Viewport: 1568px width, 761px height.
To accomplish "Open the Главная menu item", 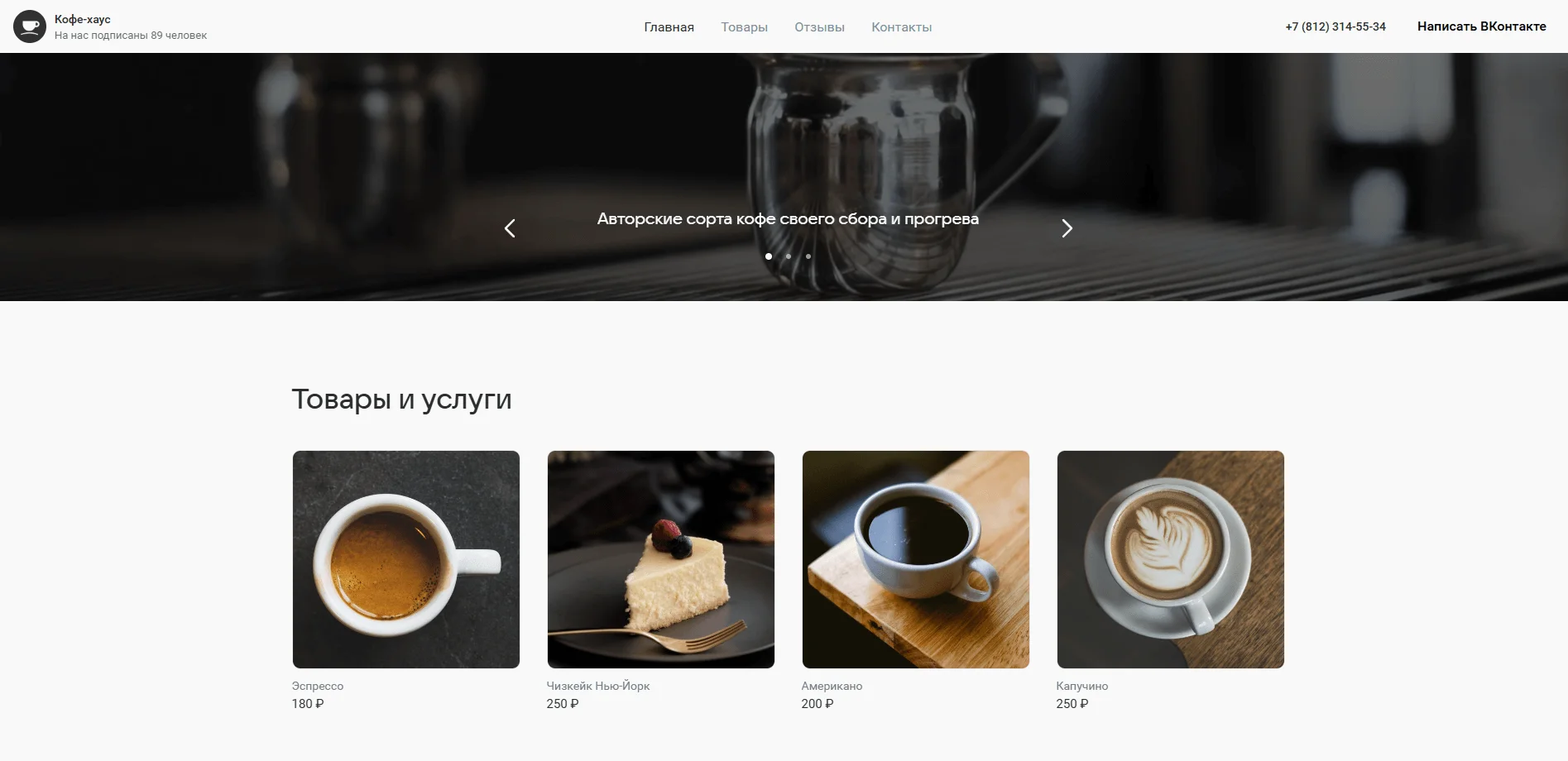I will coord(669,27).
